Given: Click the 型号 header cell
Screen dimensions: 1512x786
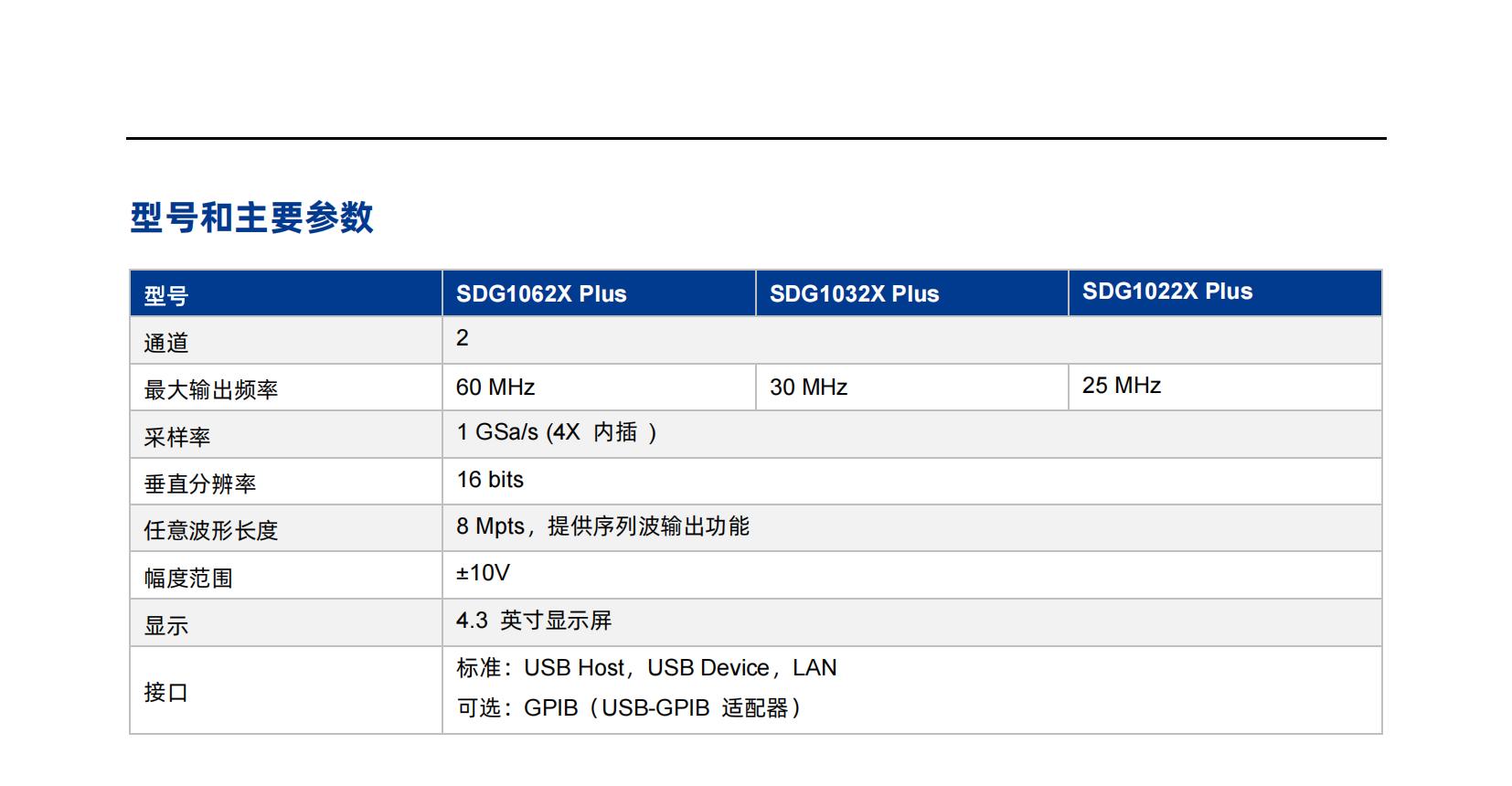Looking at the screenshot, I should [166, 296].
